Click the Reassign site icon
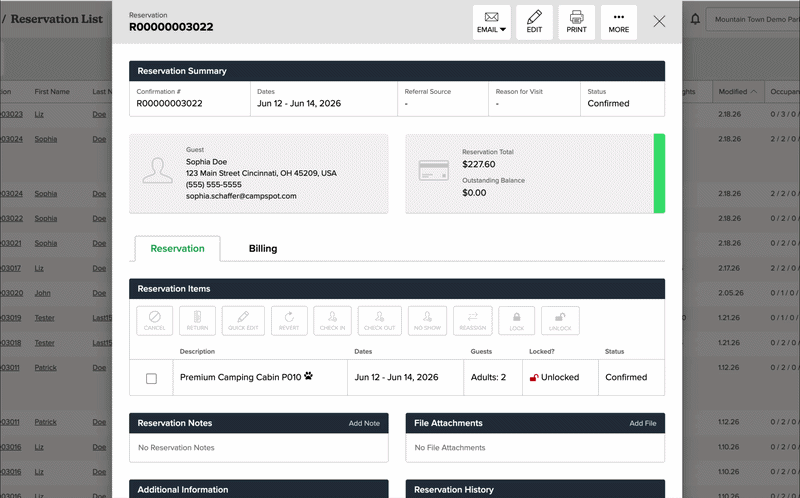 tap(471, 320)
